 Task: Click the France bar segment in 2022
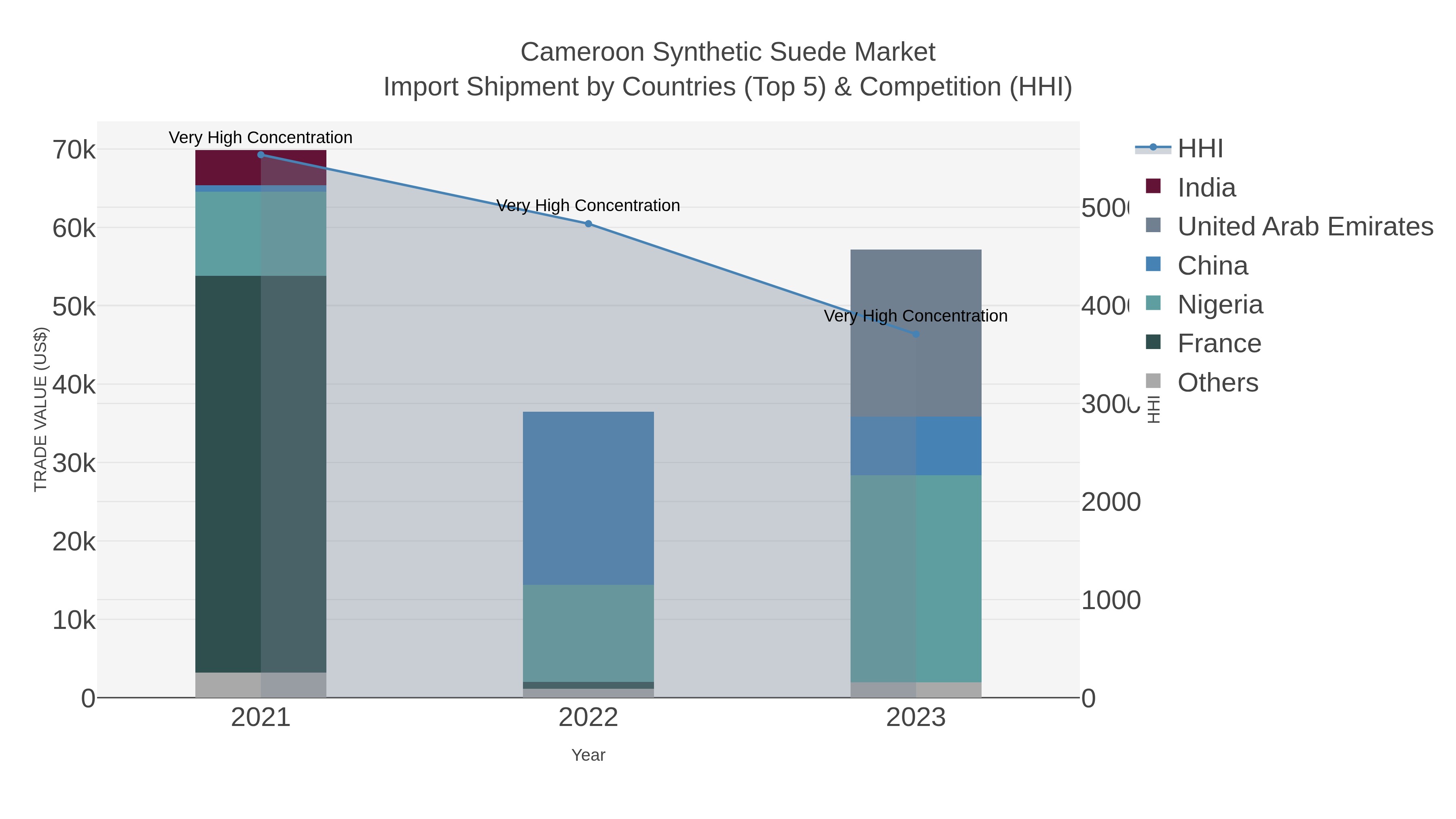588,686
